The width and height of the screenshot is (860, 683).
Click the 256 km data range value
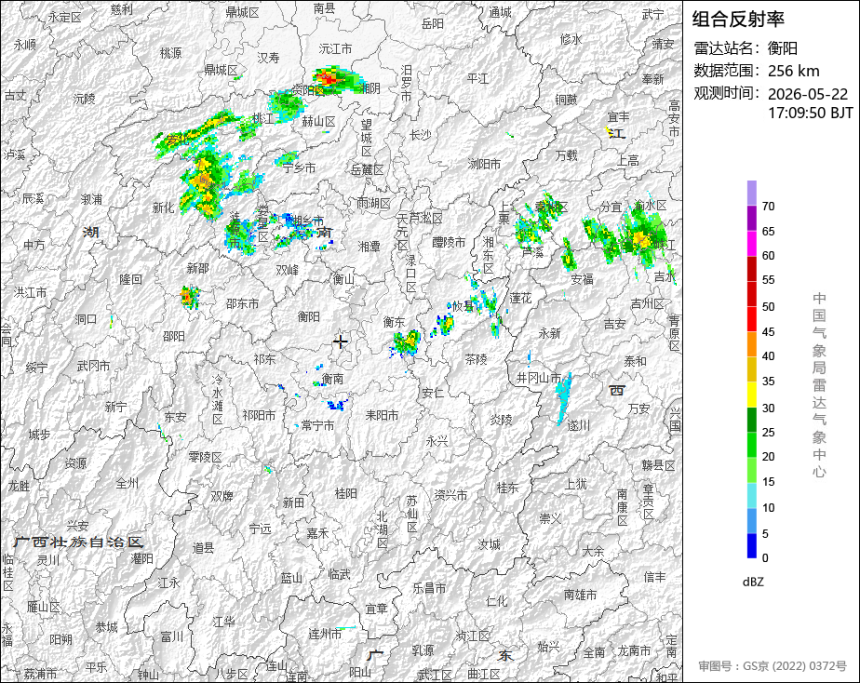point(793,71)
